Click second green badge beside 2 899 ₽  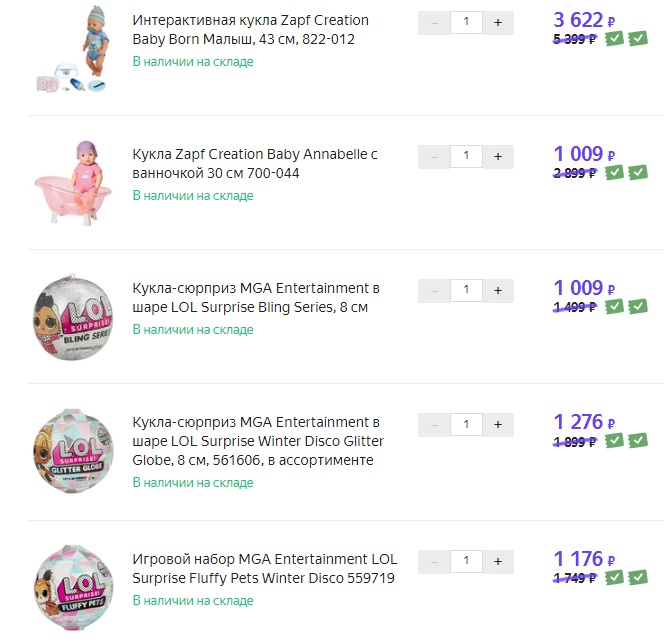638,172
